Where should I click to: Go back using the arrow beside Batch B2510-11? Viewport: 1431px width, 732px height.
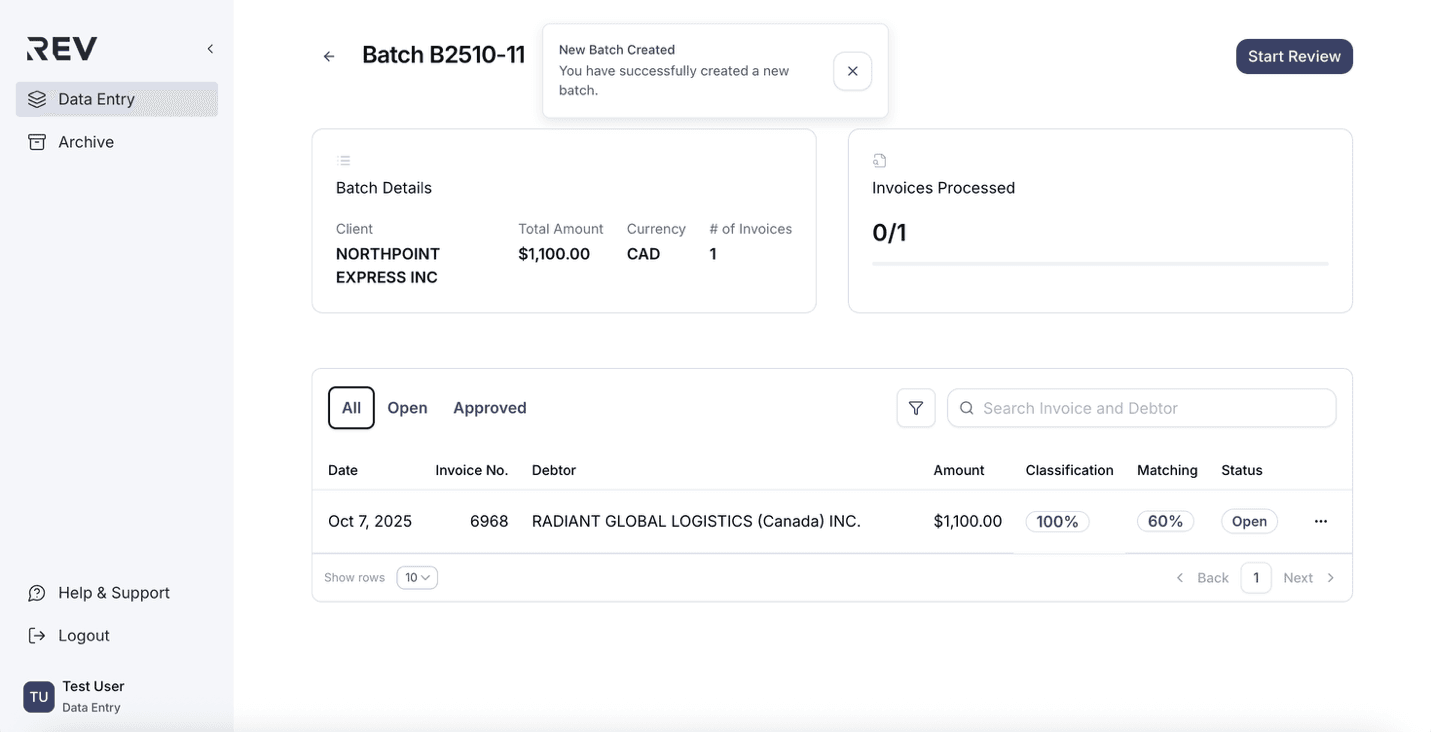tap(329, 56)
